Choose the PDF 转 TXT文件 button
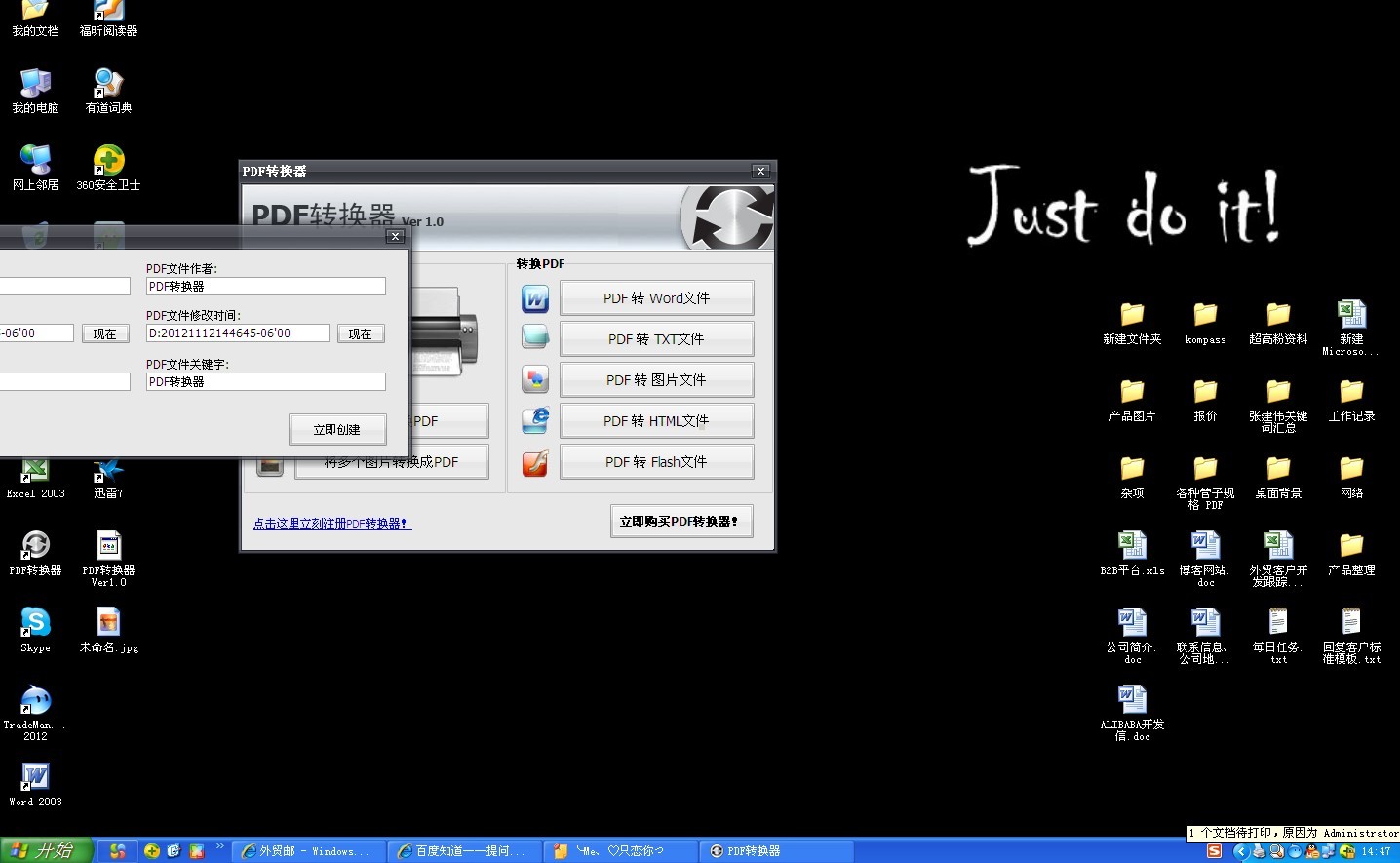 (x=656, y=339)
